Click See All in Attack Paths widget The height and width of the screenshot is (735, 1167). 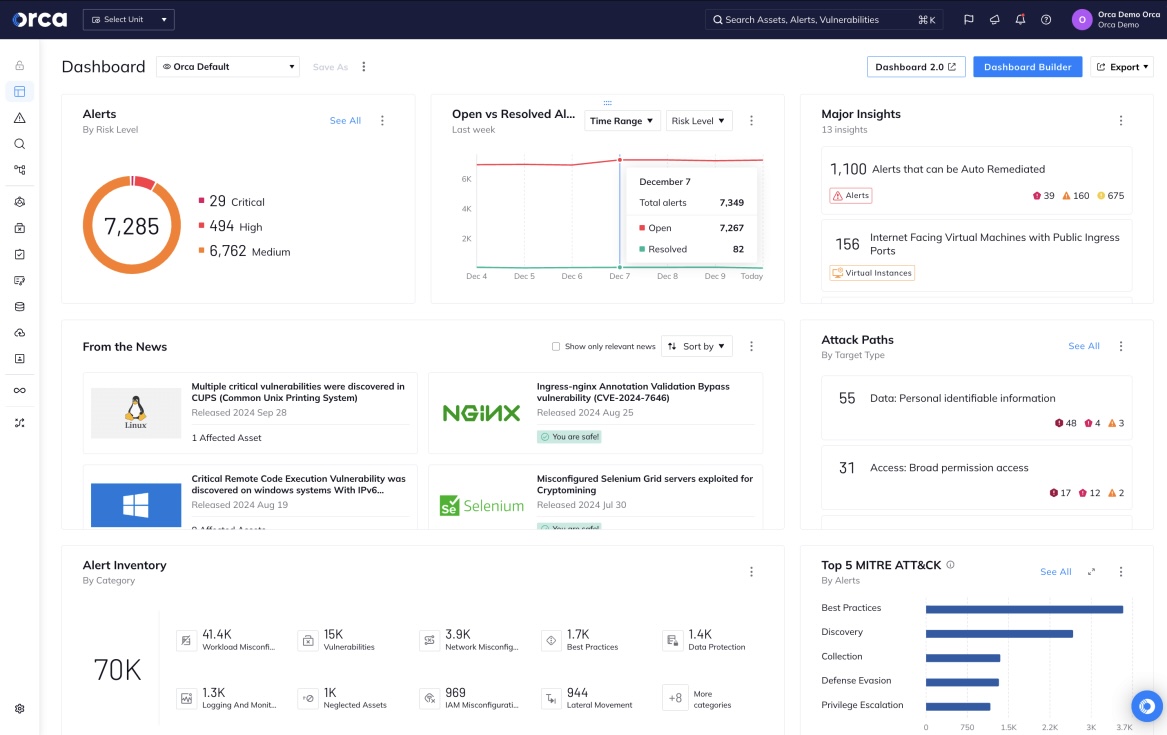(1084, 346)
